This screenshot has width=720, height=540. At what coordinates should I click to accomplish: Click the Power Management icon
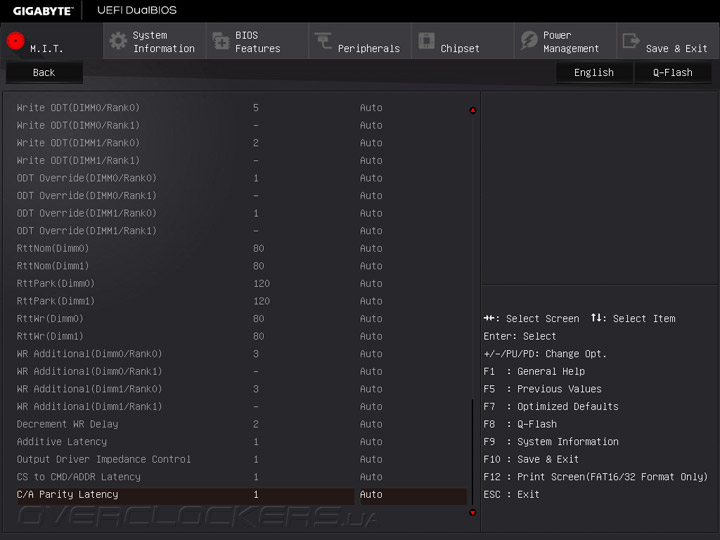click(529, 41)
